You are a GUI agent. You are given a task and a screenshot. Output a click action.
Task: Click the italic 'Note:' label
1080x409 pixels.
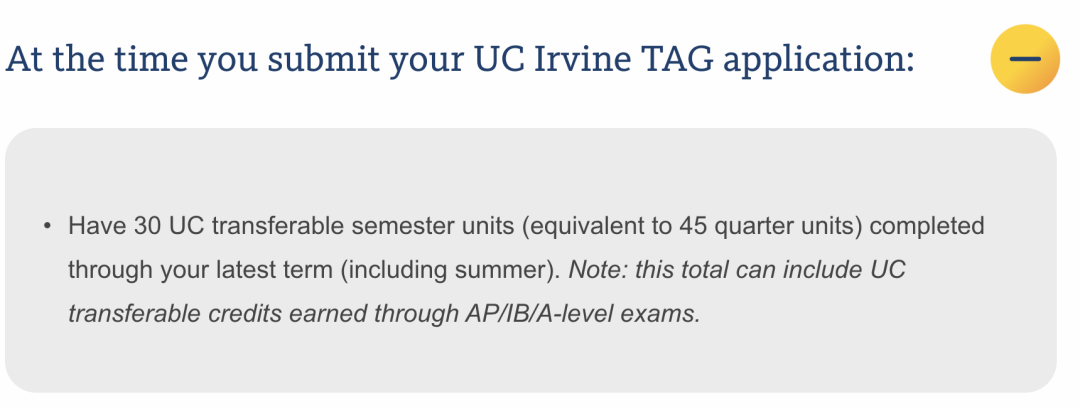(598, 270)
